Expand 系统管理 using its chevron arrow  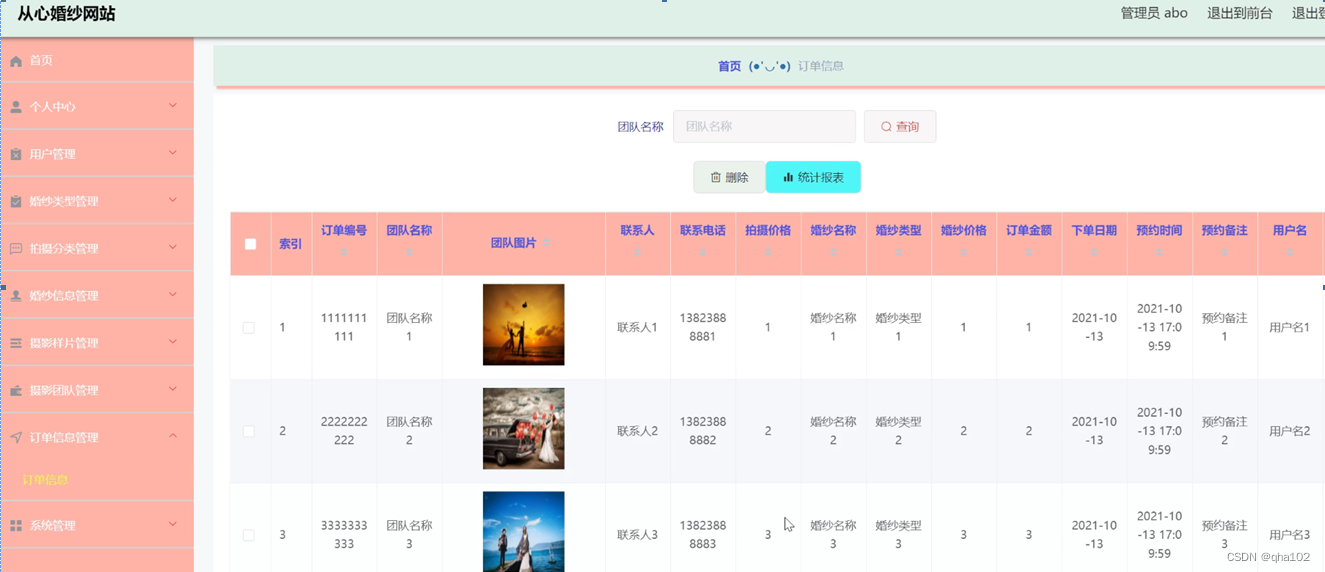pos(173,524)
